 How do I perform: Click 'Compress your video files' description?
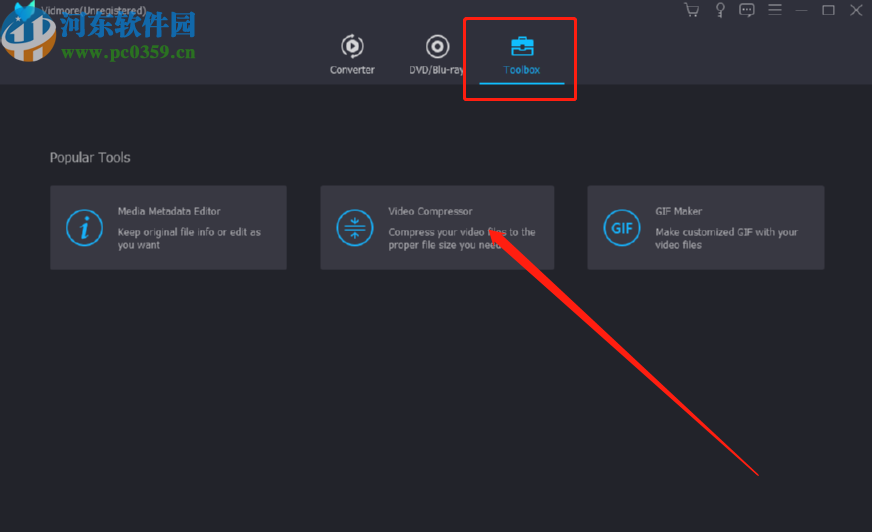462,238
